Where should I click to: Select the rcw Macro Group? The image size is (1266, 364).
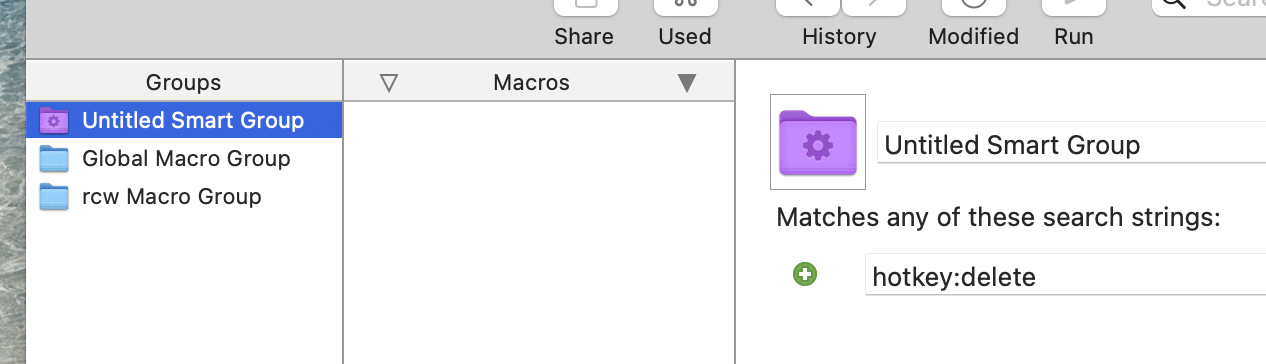point(184,196)
